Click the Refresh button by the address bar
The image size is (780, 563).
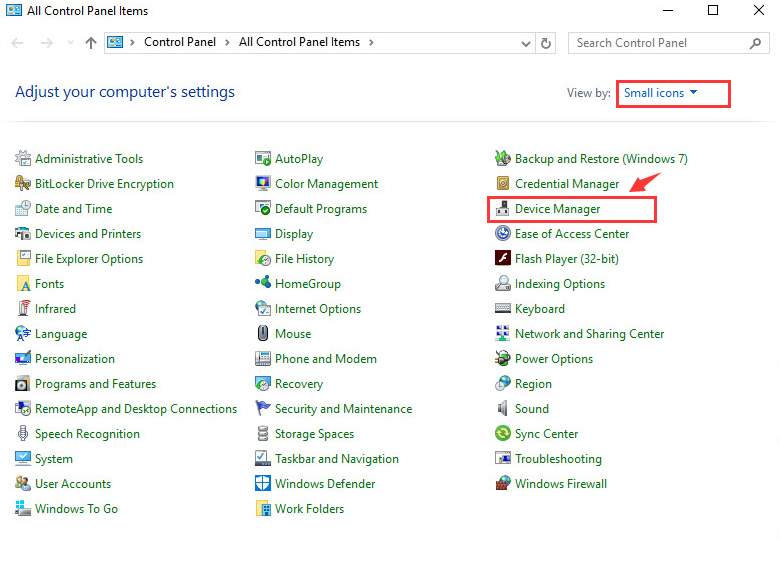tap(546, 43)
